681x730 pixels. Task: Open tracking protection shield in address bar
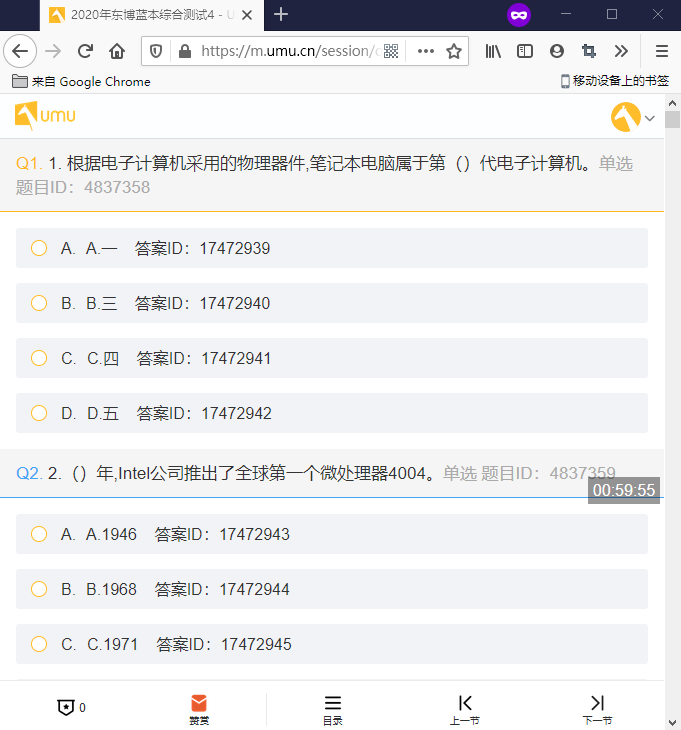coord(156,51)
